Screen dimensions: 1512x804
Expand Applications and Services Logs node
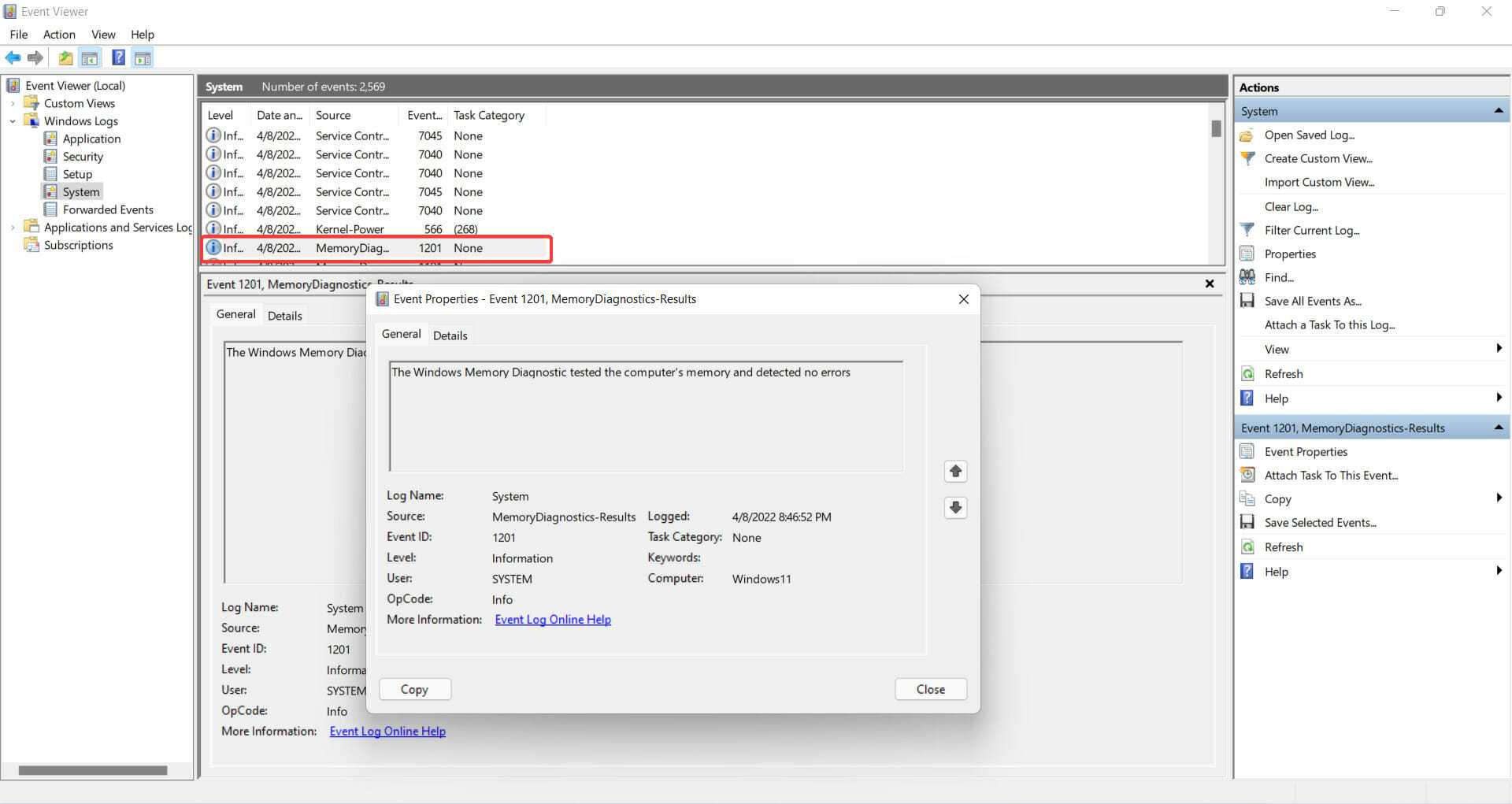pyautogui.click(x=13, y=228)
